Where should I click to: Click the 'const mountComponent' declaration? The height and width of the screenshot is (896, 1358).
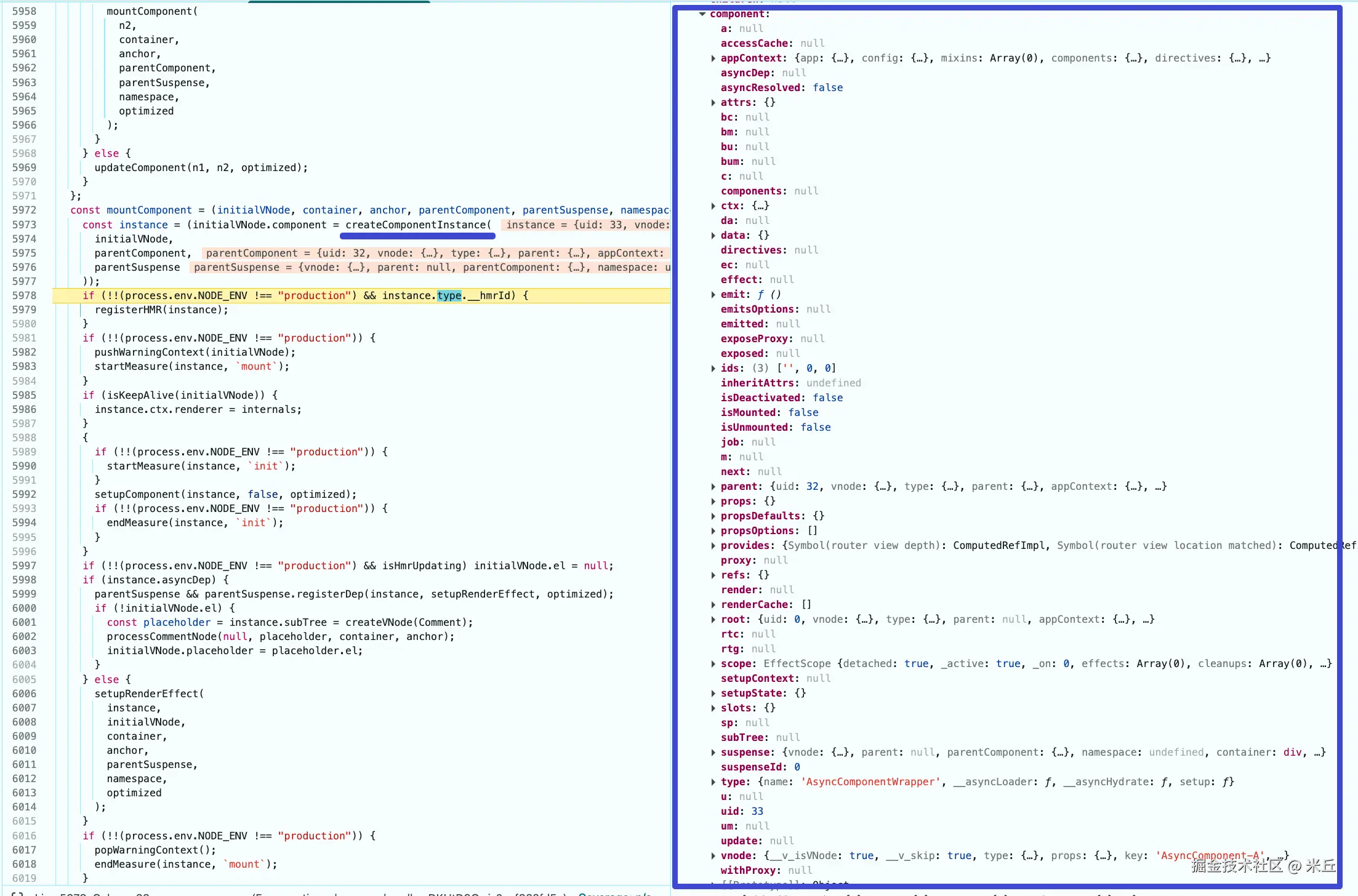click(x=131, y=210)
